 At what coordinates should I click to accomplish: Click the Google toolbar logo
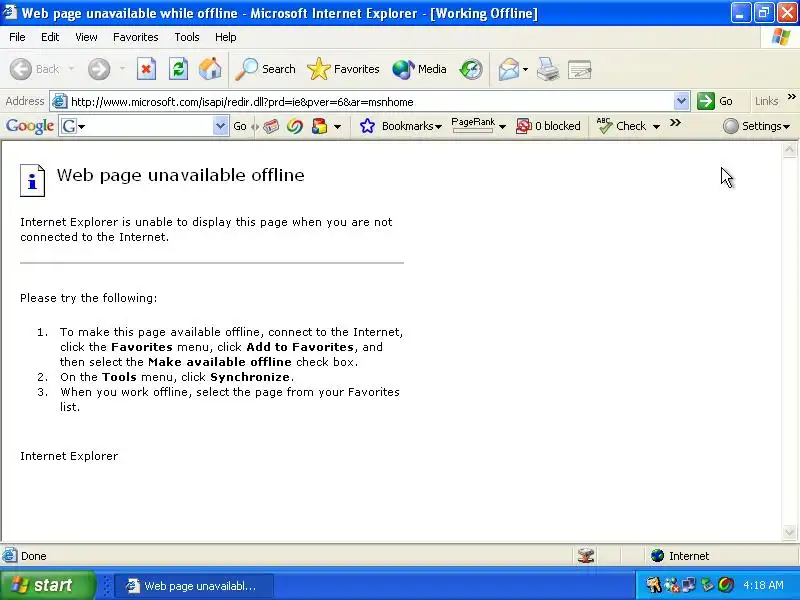point(30,126)
